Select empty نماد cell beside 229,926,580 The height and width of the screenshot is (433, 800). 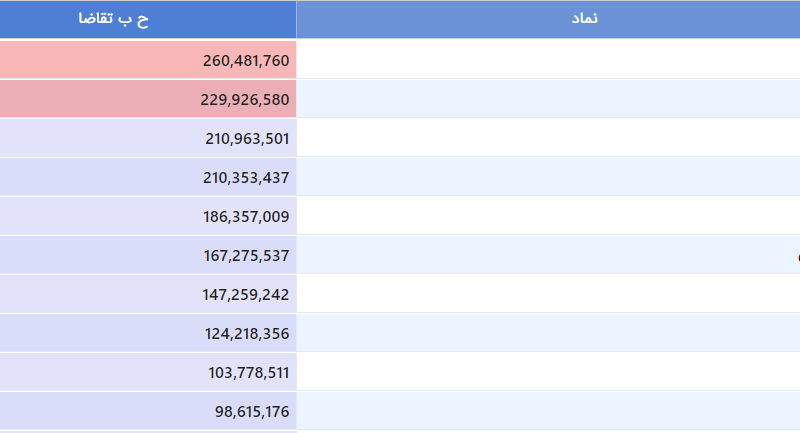[x=548, y=99]
